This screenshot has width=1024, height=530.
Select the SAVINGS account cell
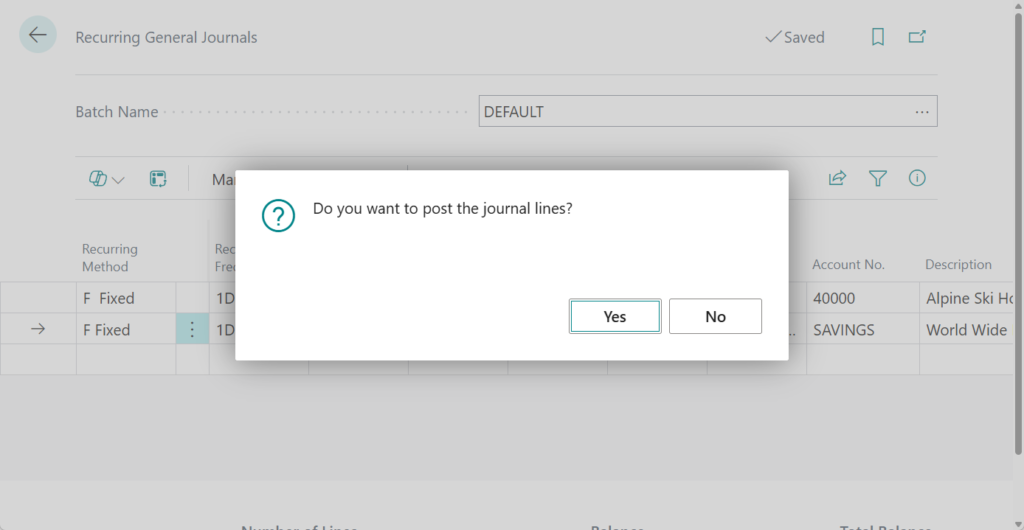[x=845, y=329]
